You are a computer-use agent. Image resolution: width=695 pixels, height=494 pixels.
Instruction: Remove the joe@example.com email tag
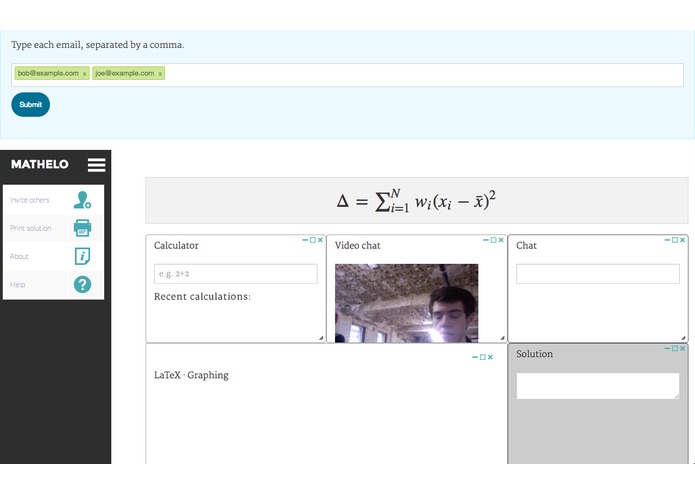pos(160,74)
